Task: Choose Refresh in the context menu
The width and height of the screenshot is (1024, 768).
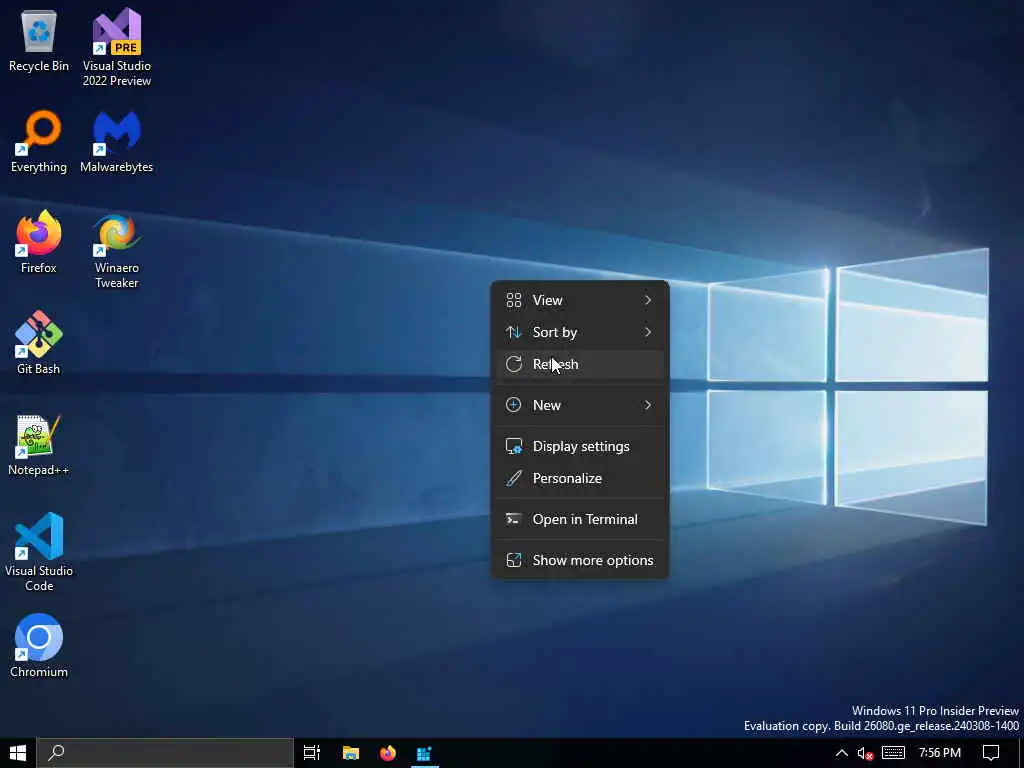Action: (x=580, y=364)
